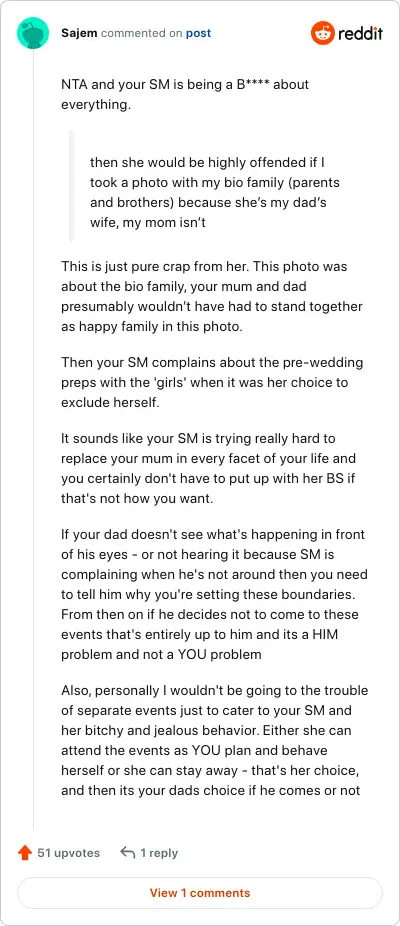Click Sajem's teal avatar icon

[x=33, y=33]
